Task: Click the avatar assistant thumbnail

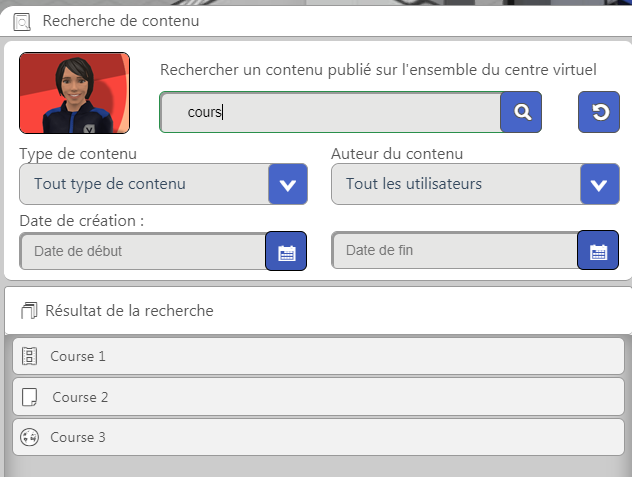Action: pyautogui.click(x=75, y=93)
